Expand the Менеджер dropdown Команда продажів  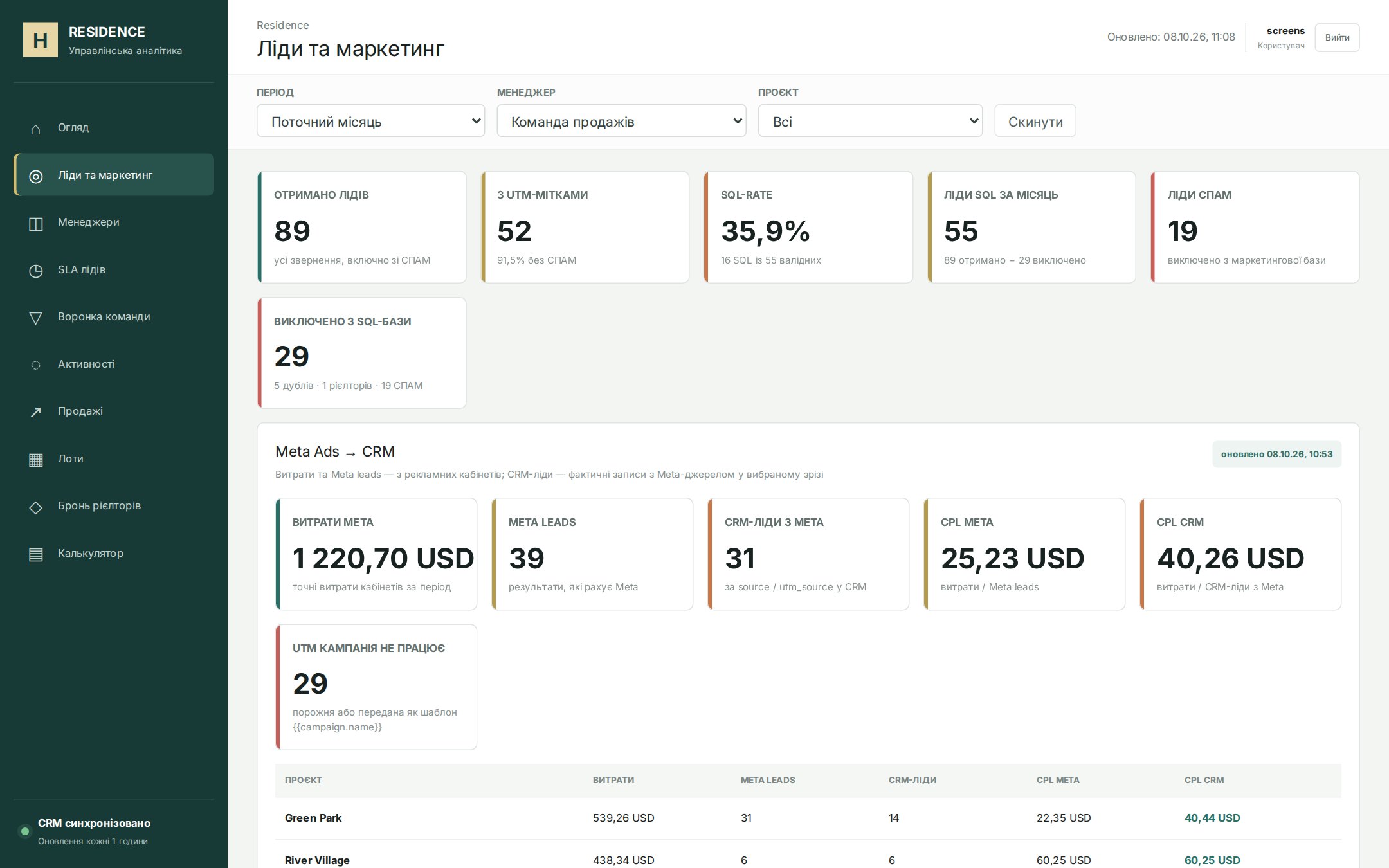click(621, 121)
